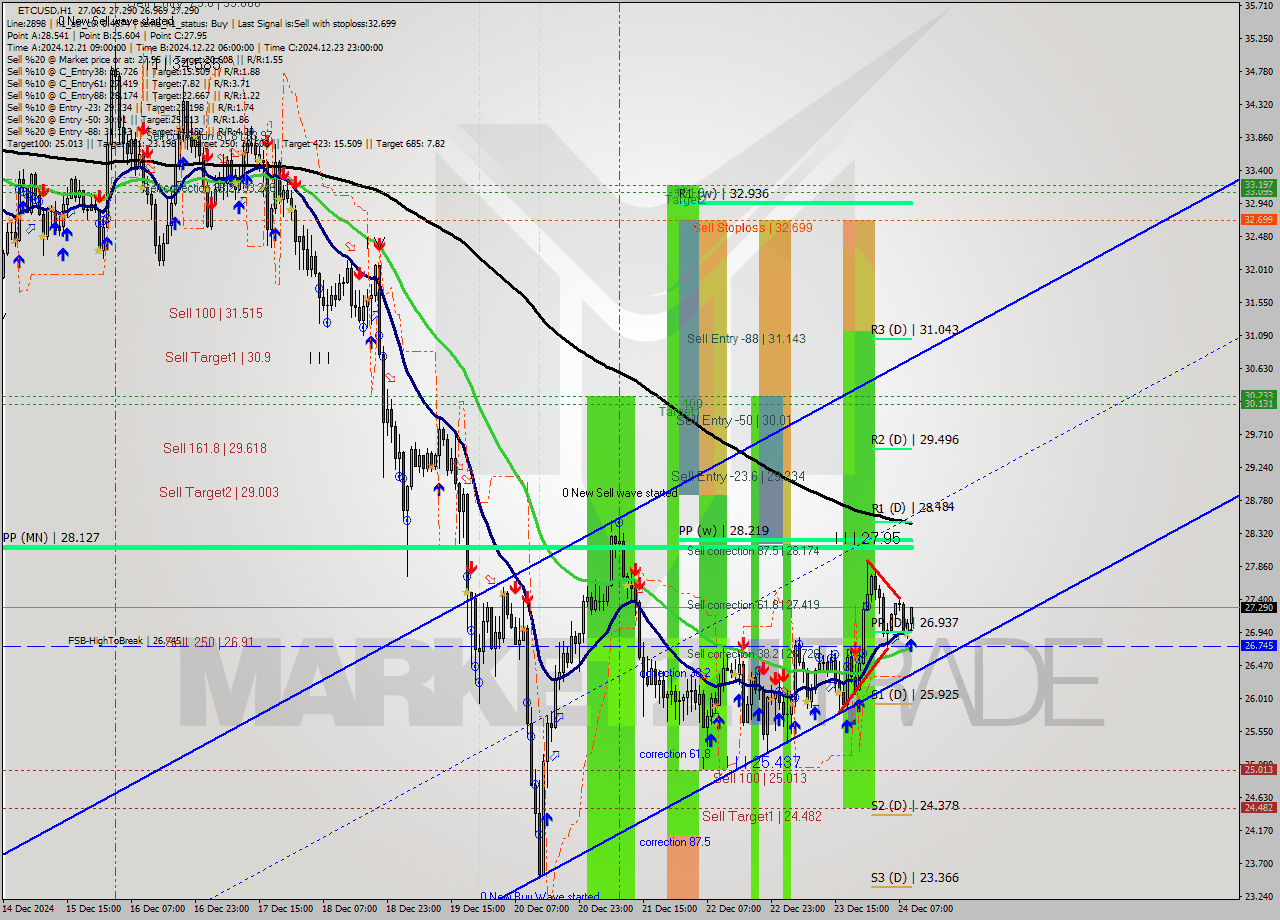The width and height of the screenshot is (1280, 920).
Task: Click the 'Sell Target1 | 30.9' label
Action: [x=218, y=357]
